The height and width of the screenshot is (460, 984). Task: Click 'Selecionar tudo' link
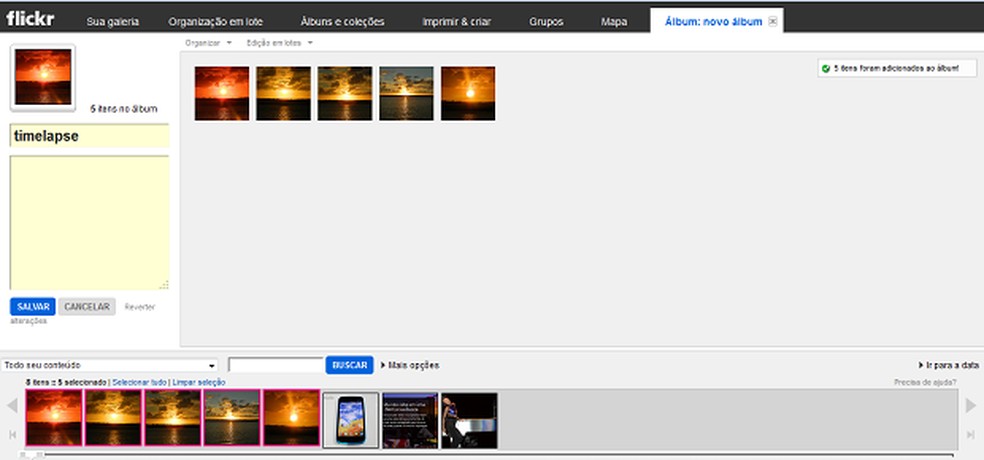[x=139, y=382]
